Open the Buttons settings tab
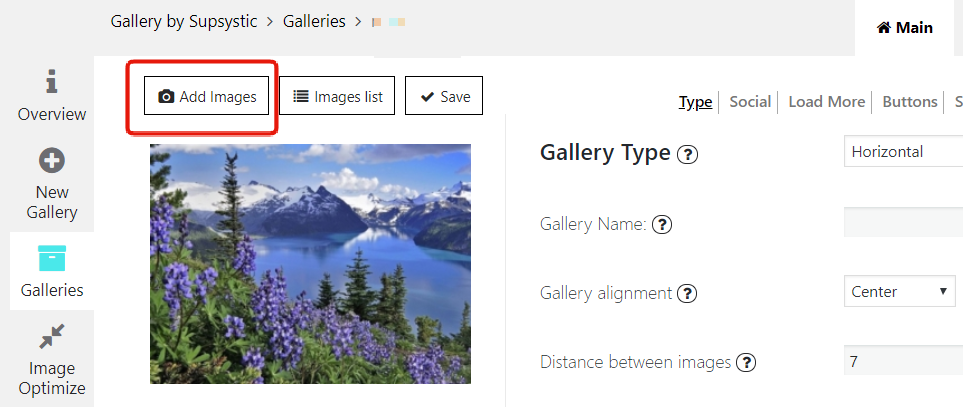This screenshot has height=407, width=963. pyautogui.click(x=910, y=101)
